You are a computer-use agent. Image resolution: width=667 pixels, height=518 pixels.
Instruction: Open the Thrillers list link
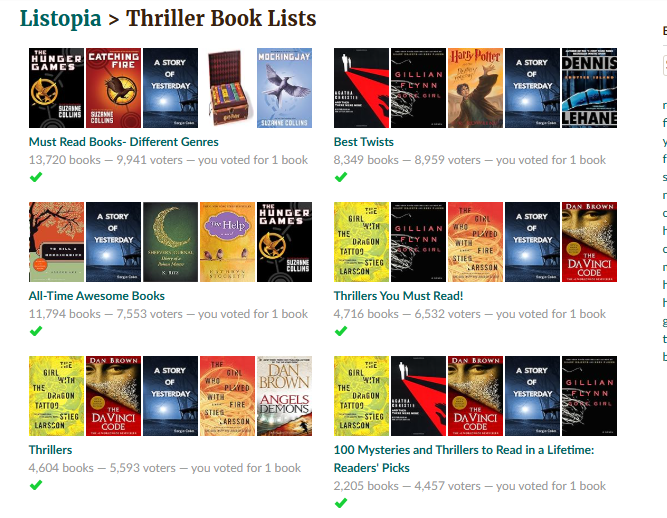pos(50,450)
